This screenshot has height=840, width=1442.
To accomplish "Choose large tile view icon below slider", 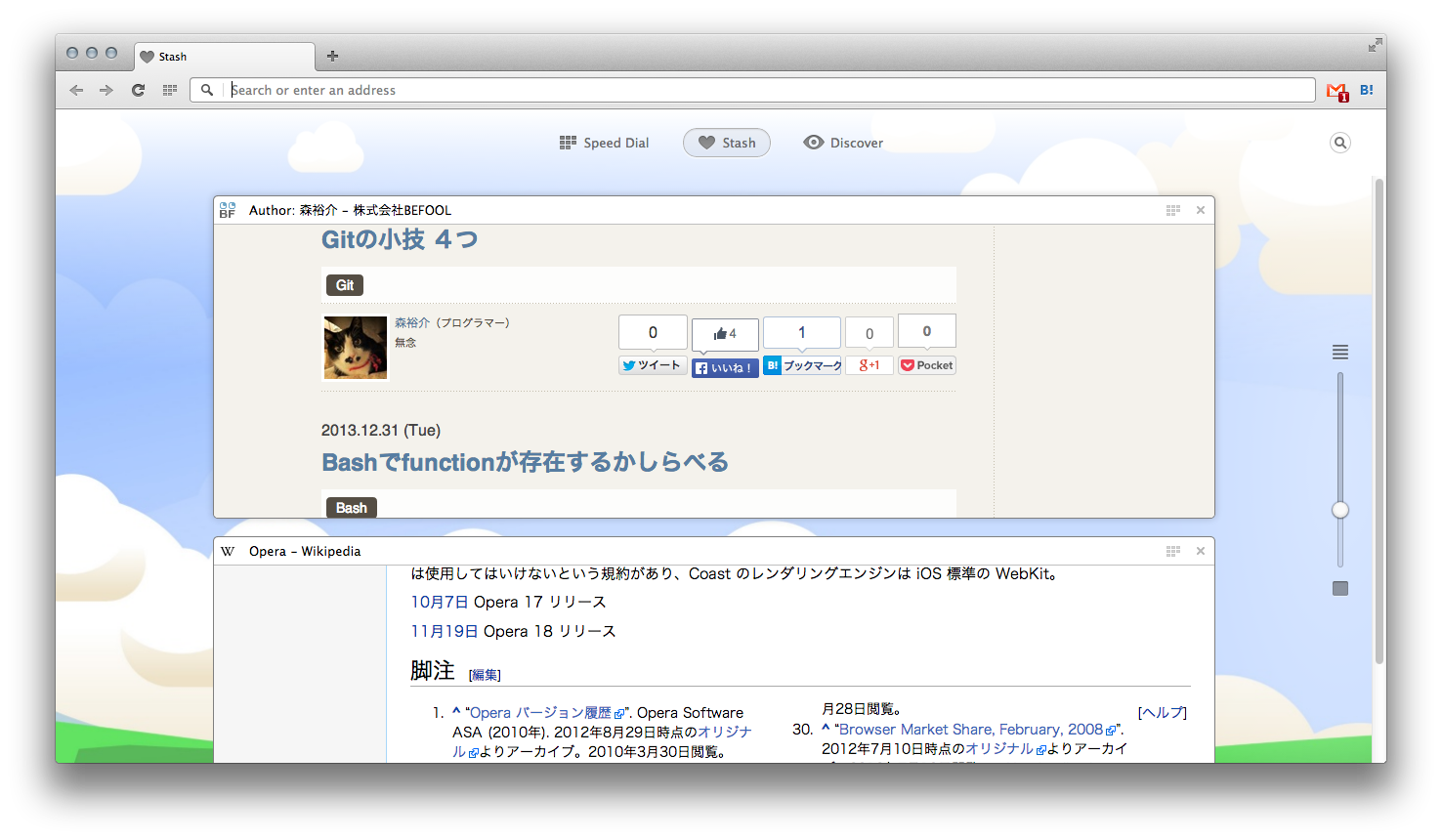I will (x=1340, y=588).
